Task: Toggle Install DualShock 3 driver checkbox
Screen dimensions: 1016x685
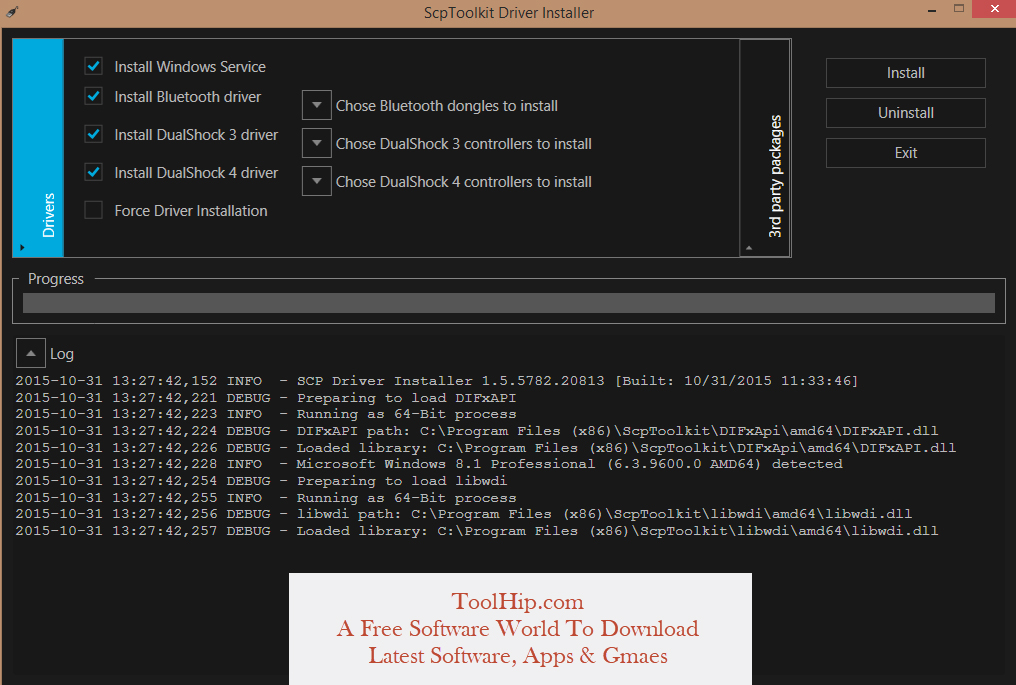Action: pos(93,134)
